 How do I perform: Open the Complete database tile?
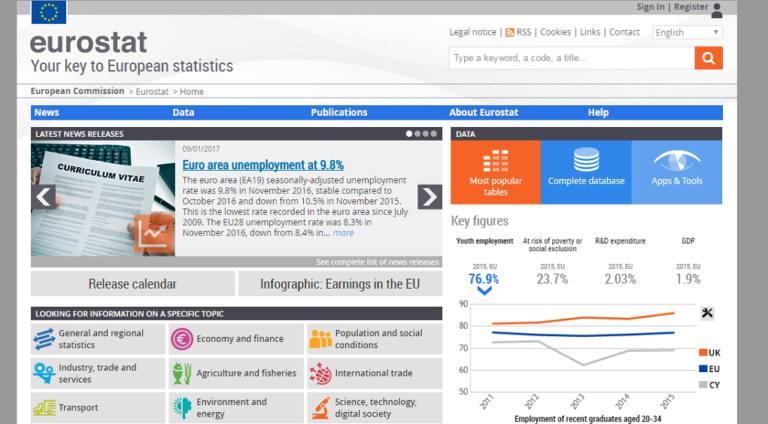586,172
